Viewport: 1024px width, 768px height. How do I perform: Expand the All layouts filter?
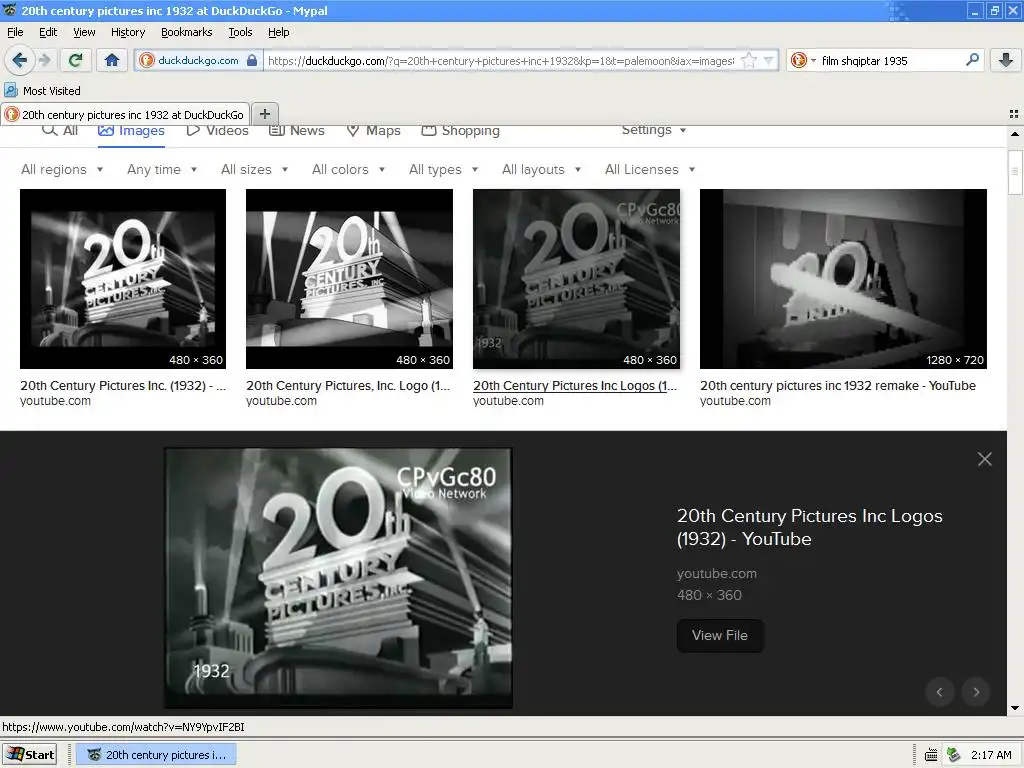(x=541, y=169)
